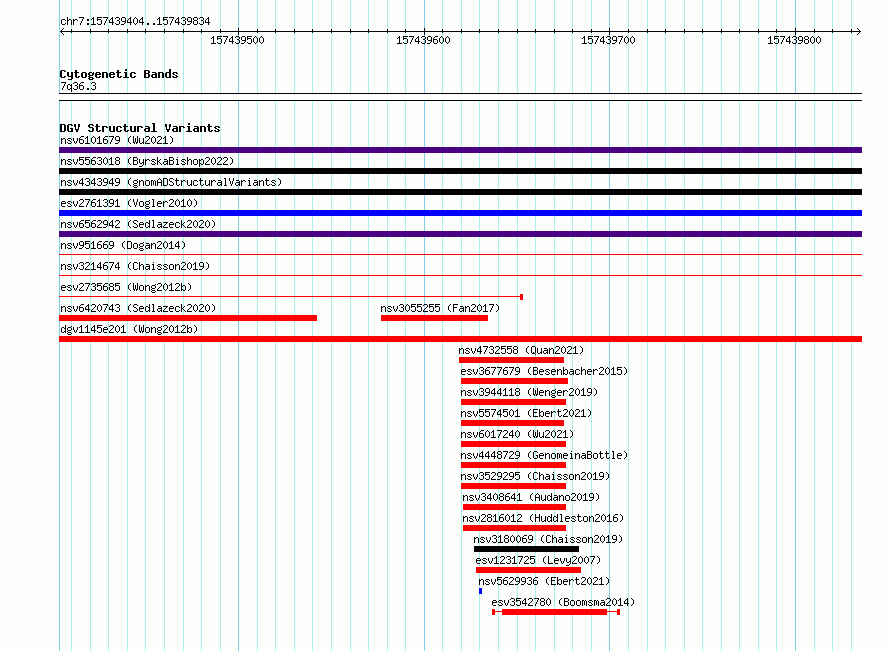Click the ruler's right arrow end
Image resolution: width=890 pixels, height=651 pixels.
click(858, 32)
